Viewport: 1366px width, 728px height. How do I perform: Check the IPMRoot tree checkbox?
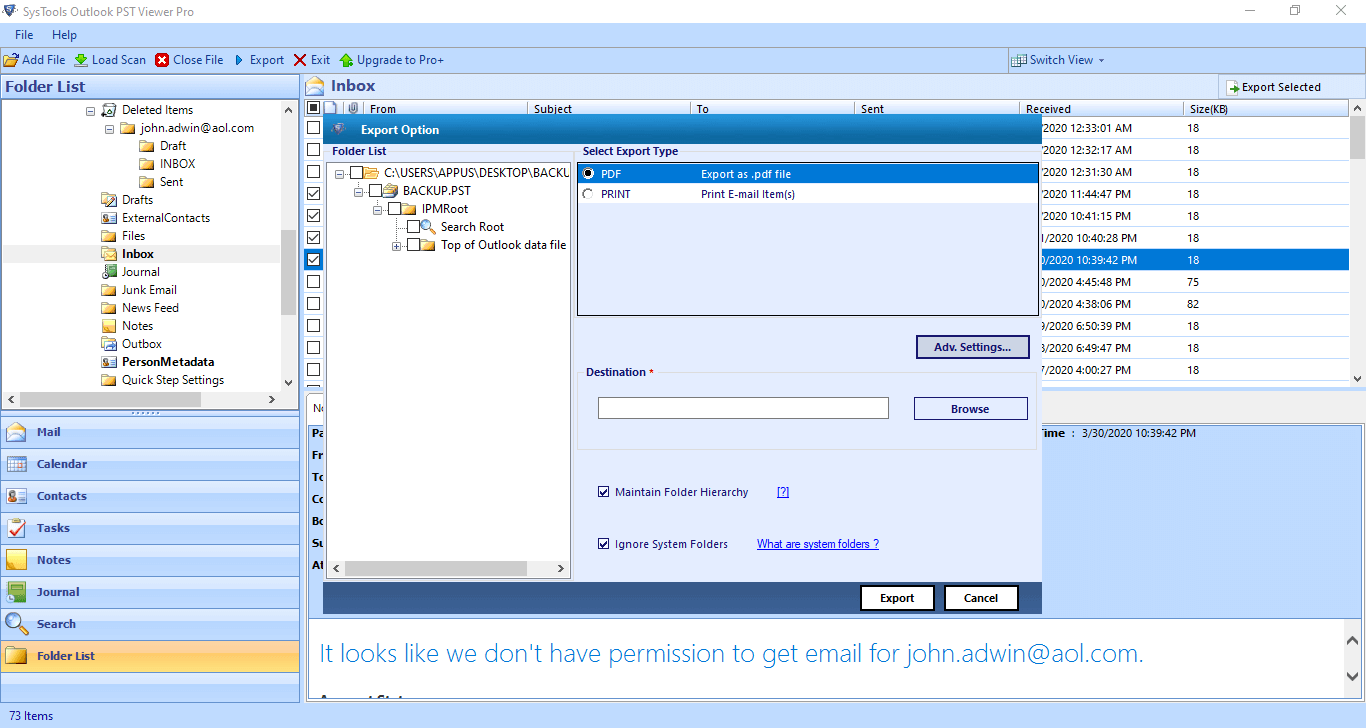pos(394,209)
